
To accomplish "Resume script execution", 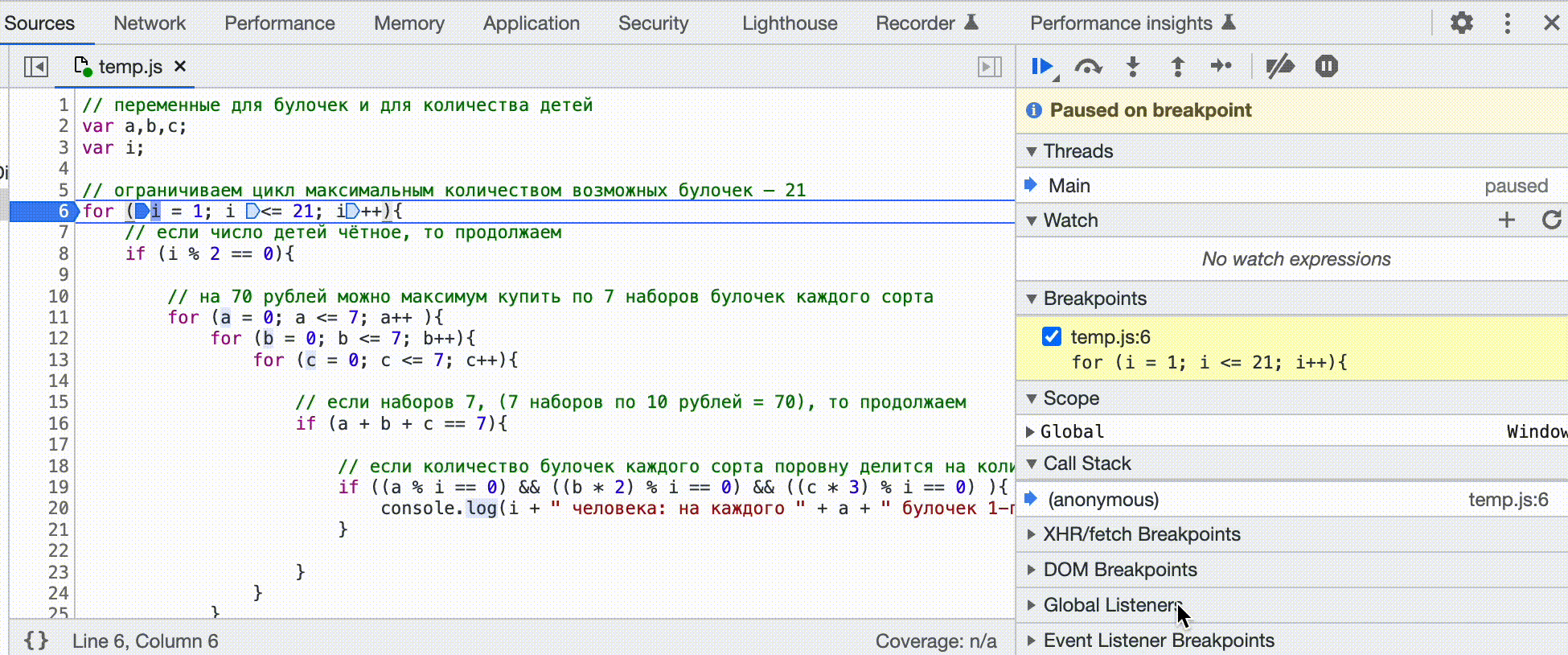I will (1043, 67).
